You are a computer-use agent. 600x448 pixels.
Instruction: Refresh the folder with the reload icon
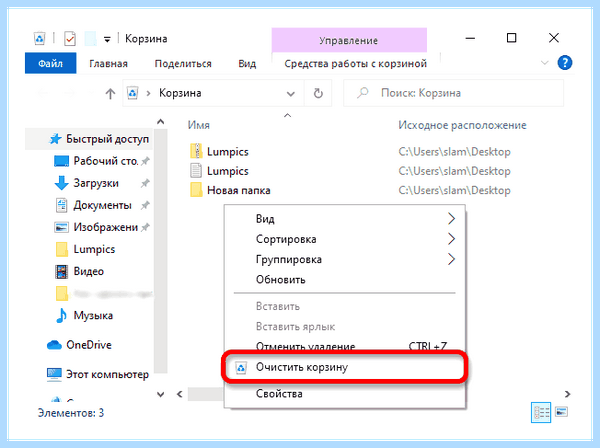click(x=318, y=93)
